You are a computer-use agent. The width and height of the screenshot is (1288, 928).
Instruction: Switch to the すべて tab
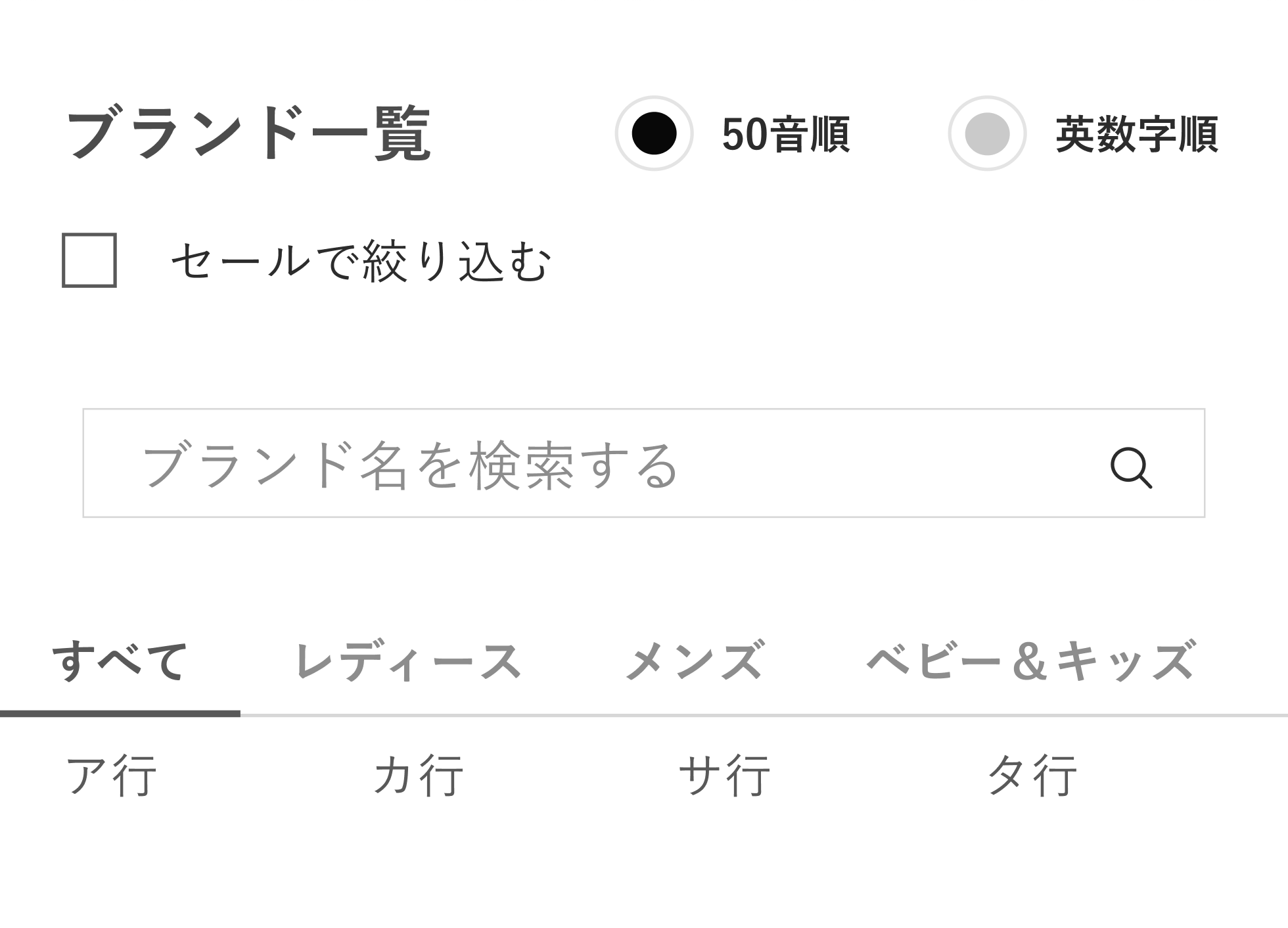[120, 661]
